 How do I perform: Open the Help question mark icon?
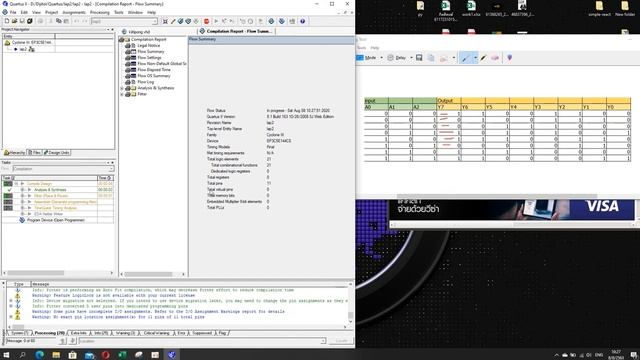[x=302, y=21]
